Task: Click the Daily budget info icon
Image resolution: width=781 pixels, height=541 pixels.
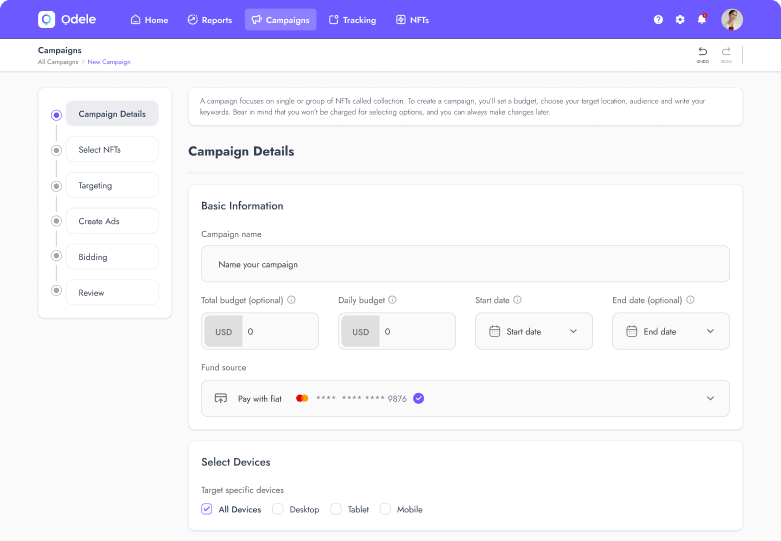Action: pyautogui.click(x=393, y=300)
